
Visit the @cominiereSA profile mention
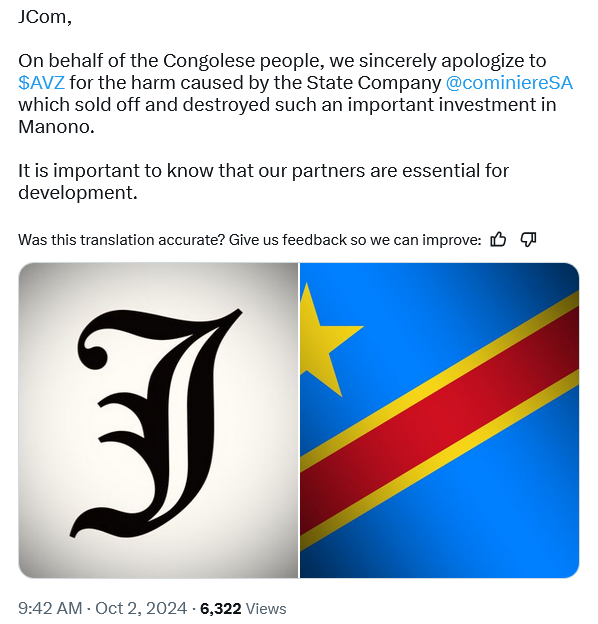pos(509,83)
